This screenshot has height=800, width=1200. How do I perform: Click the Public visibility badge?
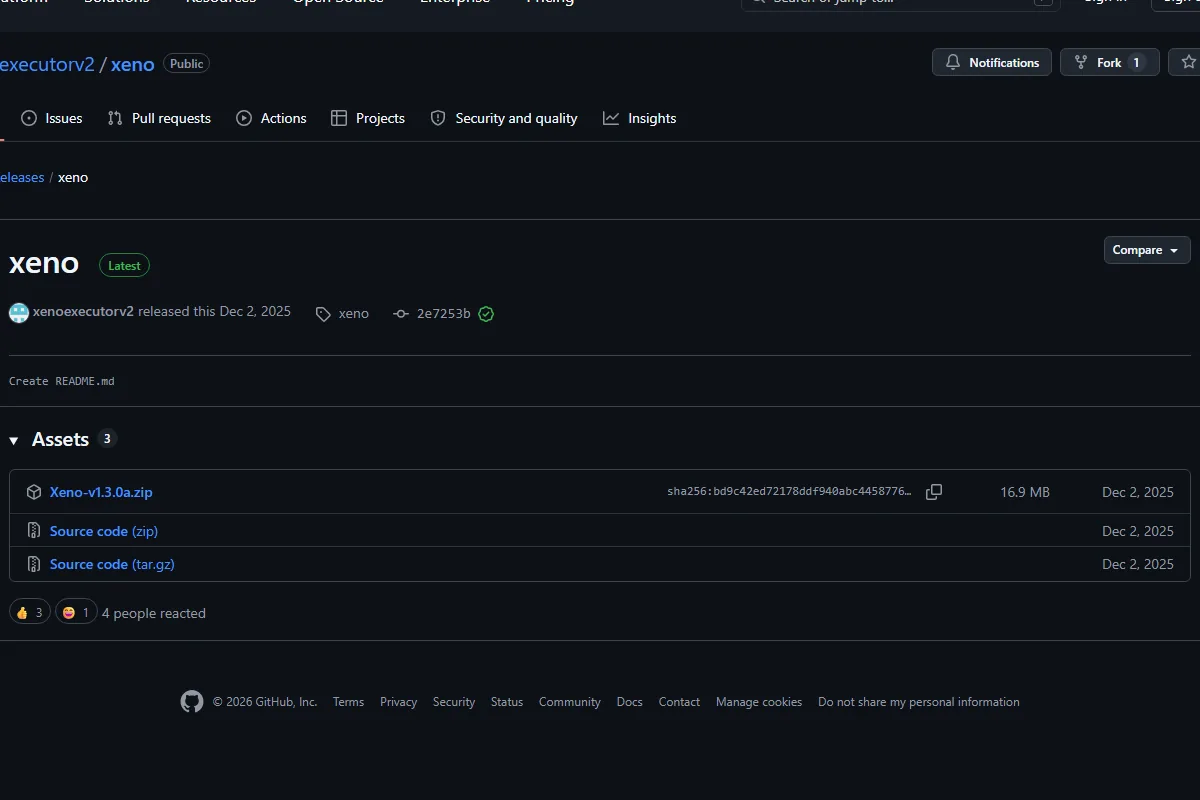pyautogui.click(x=187, y=64)
